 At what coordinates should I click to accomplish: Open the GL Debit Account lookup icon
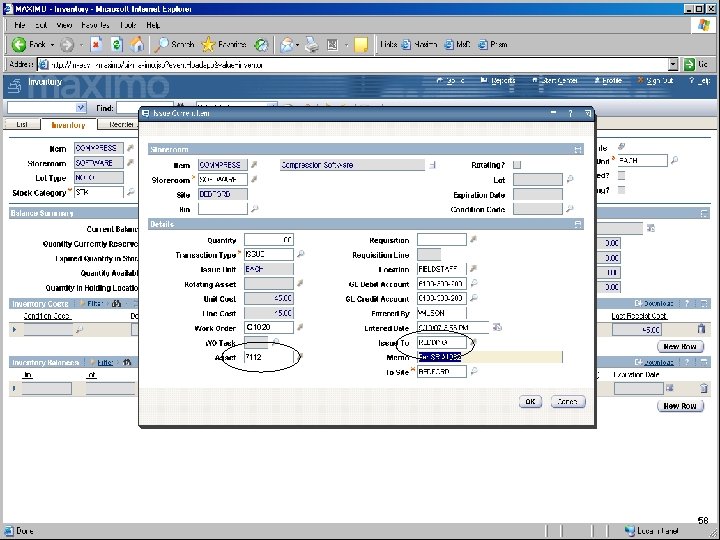coord(474,283)
